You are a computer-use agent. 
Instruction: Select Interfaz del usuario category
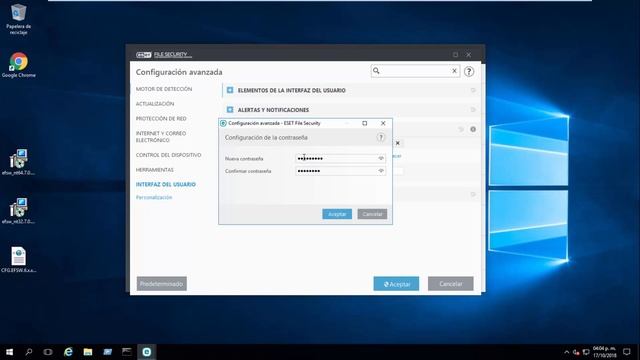click(165, 184)
